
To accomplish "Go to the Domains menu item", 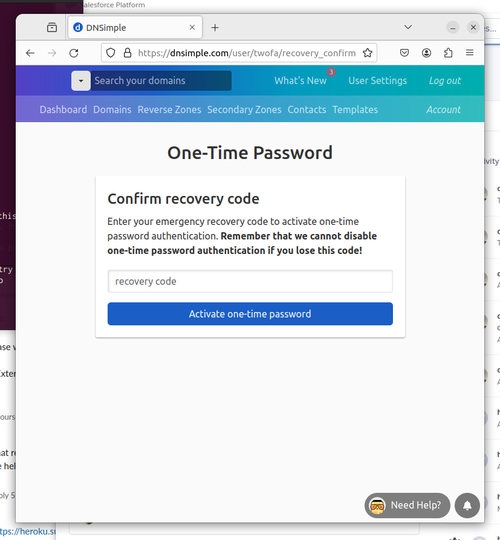I will [112, 110].
